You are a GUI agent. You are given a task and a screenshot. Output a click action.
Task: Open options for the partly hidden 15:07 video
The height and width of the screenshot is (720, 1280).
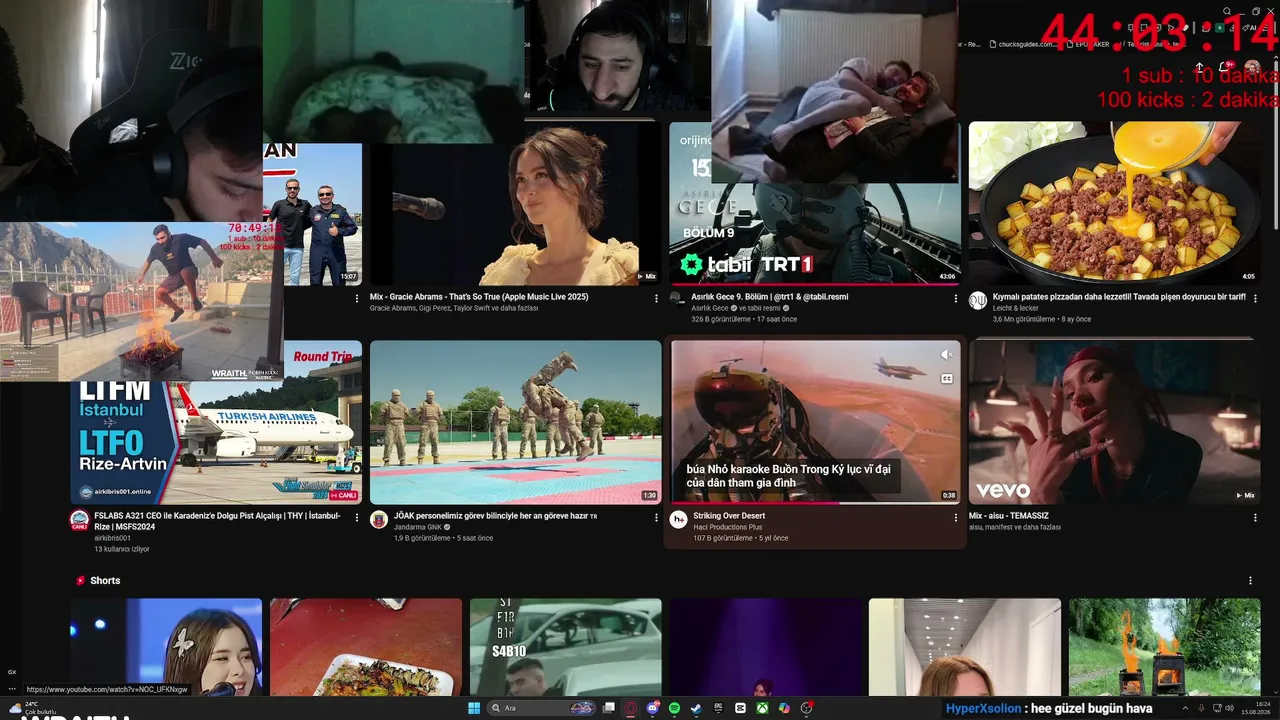coord(357,298)
